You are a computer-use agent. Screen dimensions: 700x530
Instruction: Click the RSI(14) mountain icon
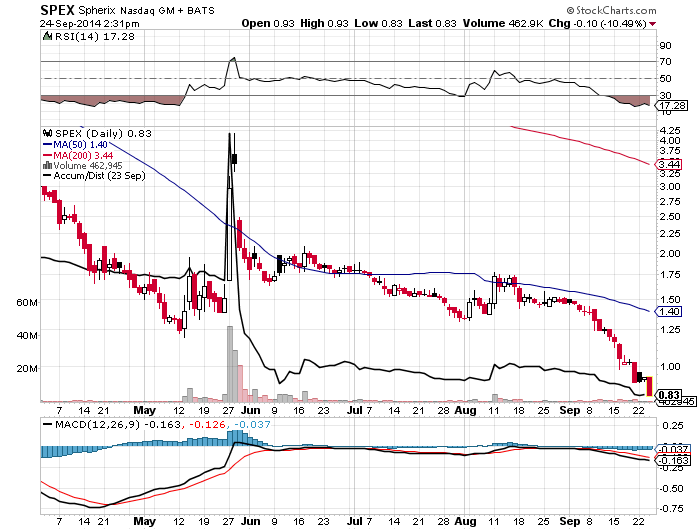pos(47,36)
